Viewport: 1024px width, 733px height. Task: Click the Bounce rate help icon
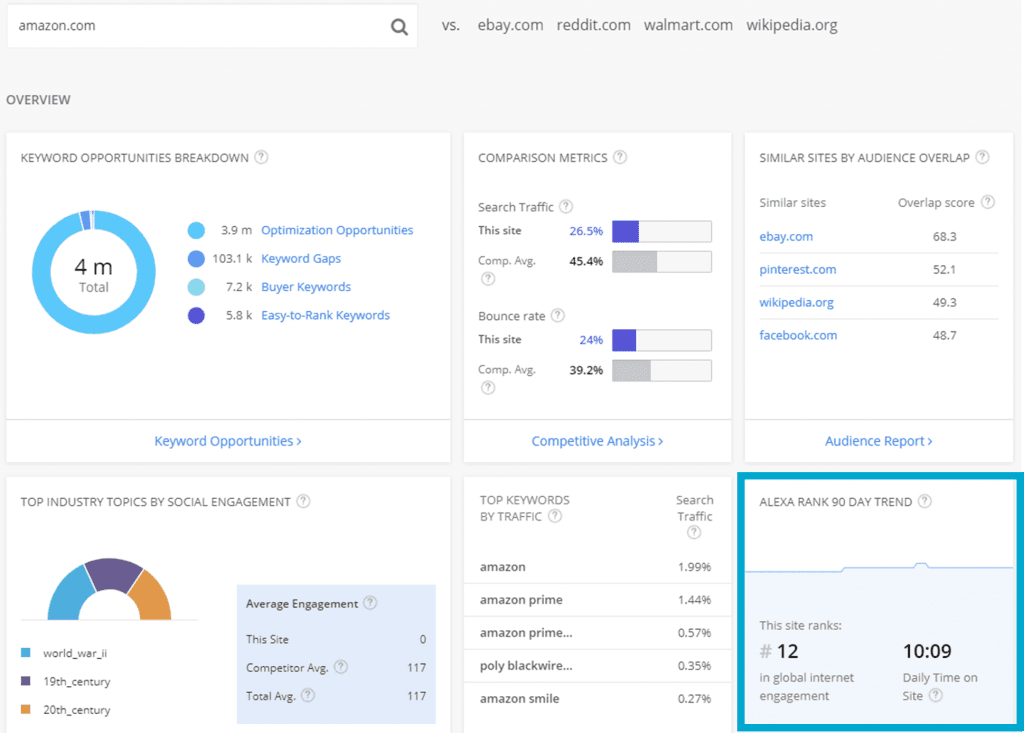pos(558,316)
